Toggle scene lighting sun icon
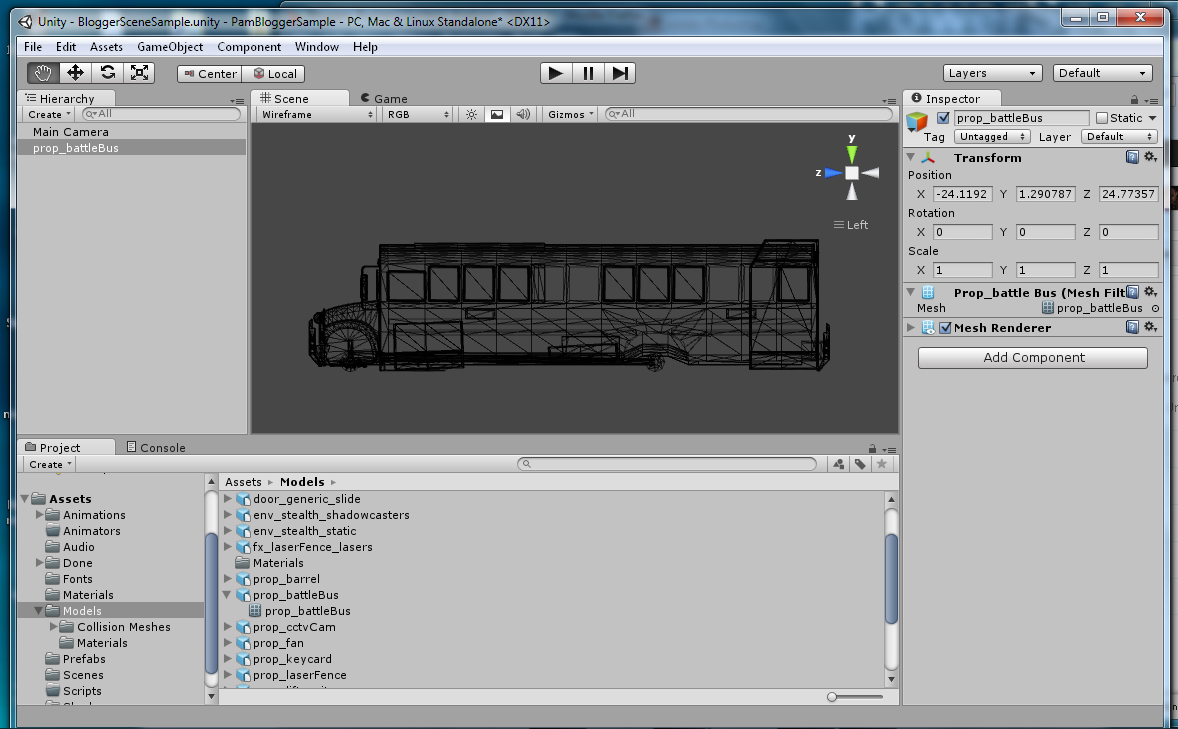The height and width of the screenshot is (729, 1178). [x=472, y=115]
